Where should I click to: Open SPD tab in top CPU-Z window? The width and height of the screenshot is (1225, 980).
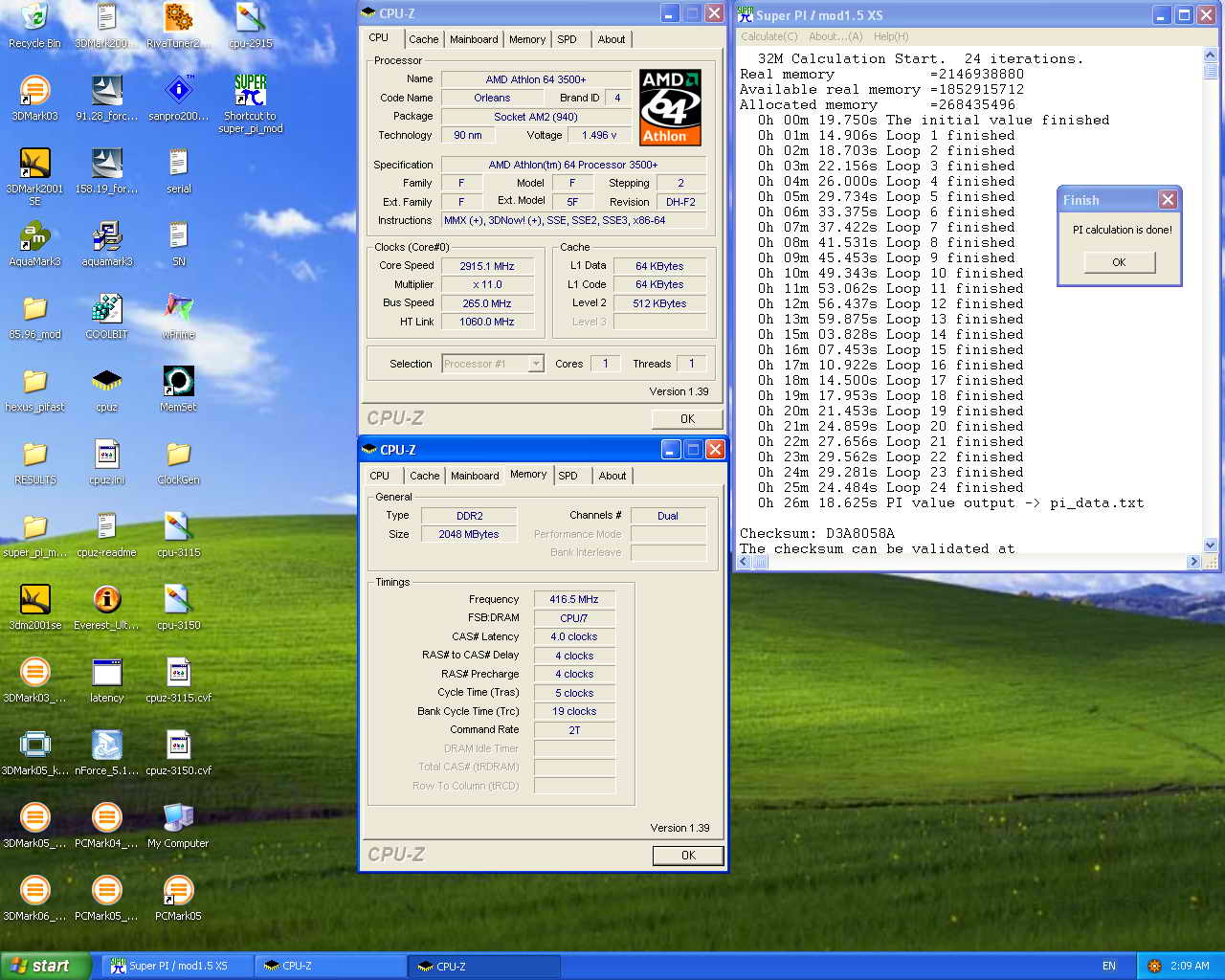pos(568,39)
